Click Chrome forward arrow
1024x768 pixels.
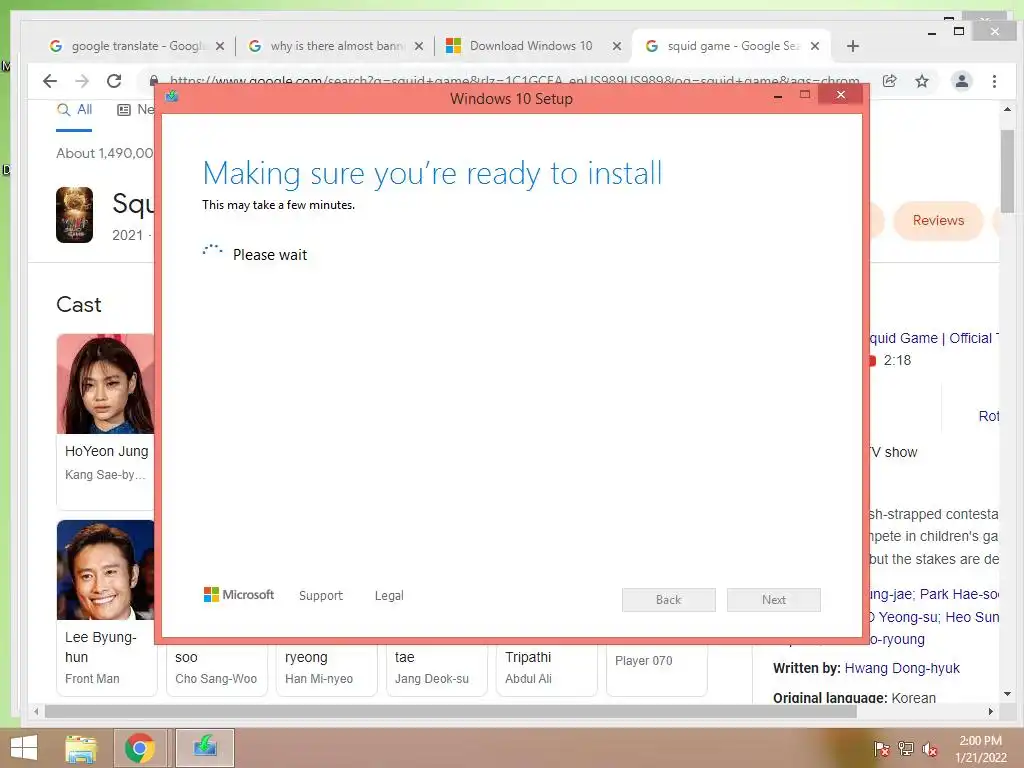82,81
